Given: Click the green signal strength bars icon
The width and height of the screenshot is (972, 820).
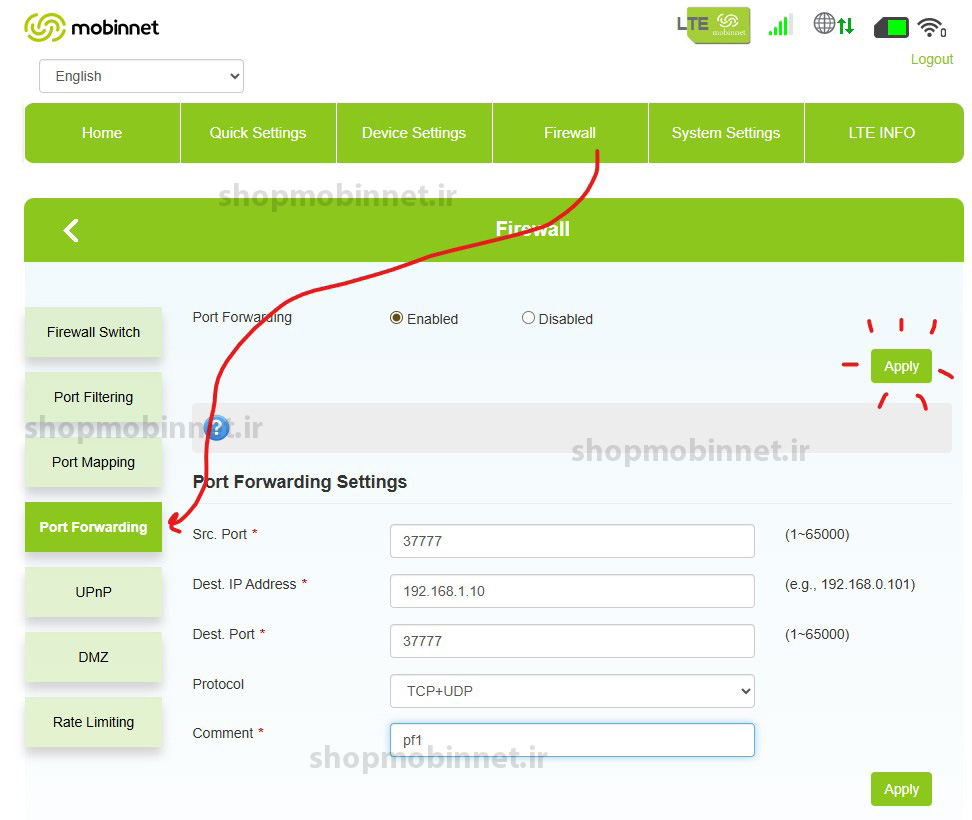Looking at the screenshot, I should click(x=780, y=25).
